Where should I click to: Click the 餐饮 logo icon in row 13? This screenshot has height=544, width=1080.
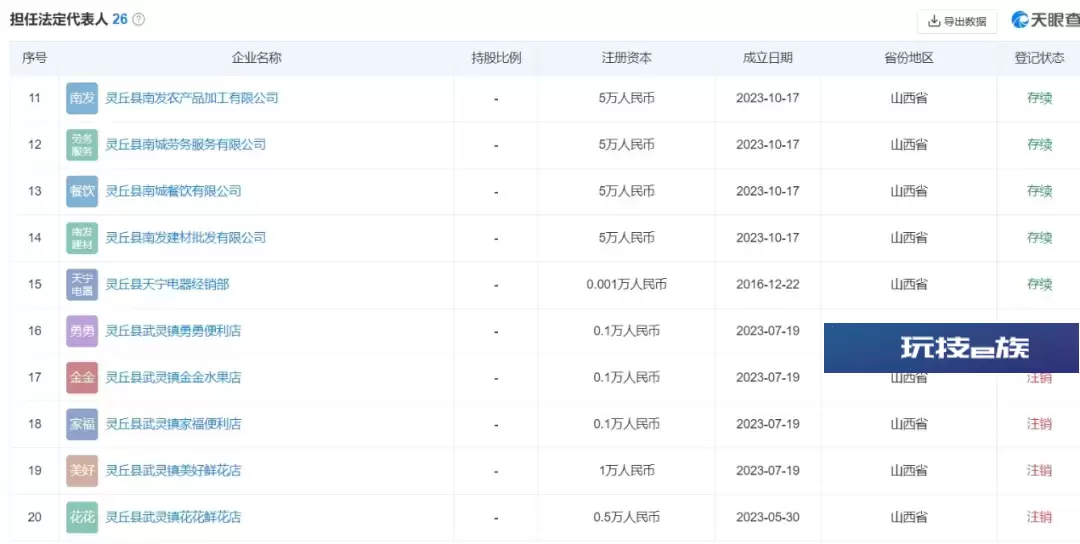click(82, 191)
